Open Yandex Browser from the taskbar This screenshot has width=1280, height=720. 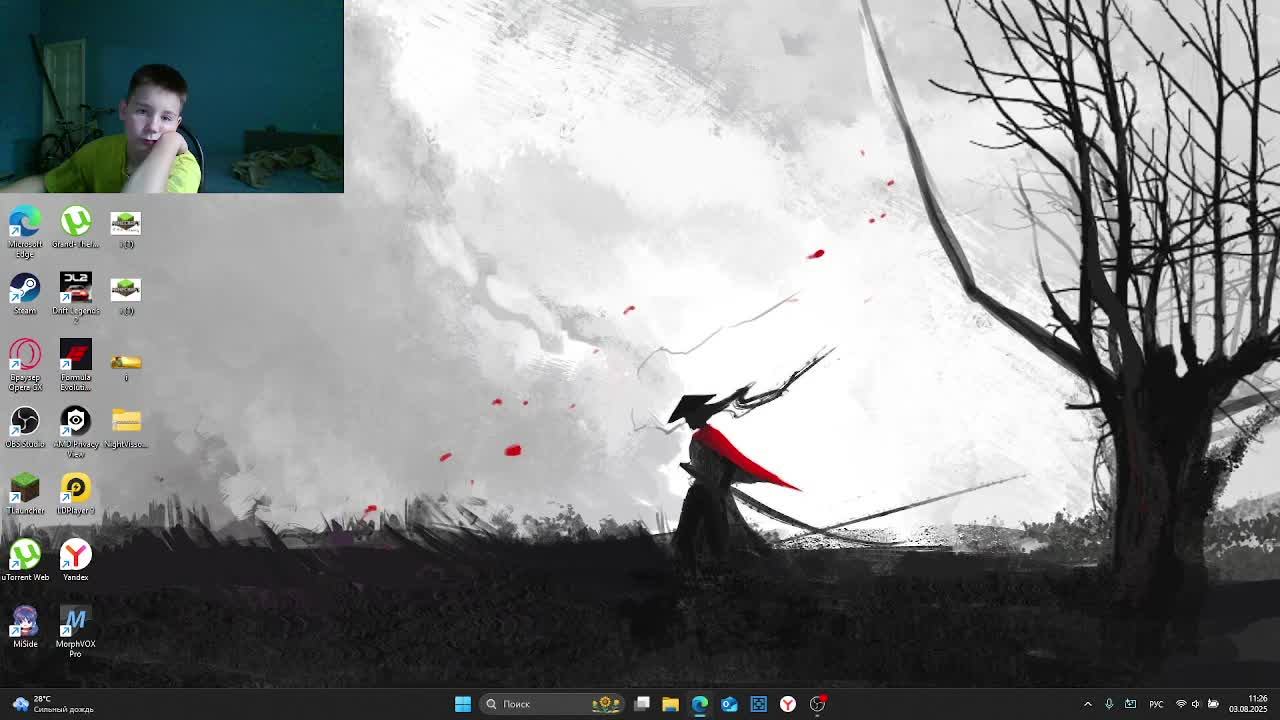tap(788, 704)
